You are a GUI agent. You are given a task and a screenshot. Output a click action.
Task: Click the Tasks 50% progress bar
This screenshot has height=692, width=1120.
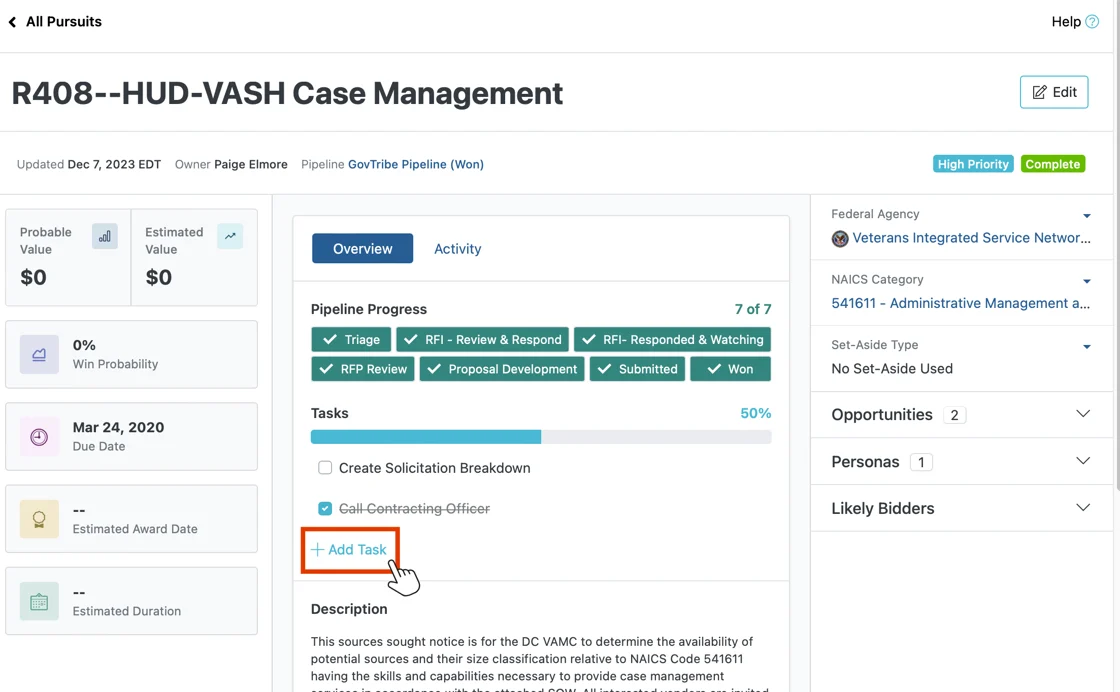click(x=540, y=436)
